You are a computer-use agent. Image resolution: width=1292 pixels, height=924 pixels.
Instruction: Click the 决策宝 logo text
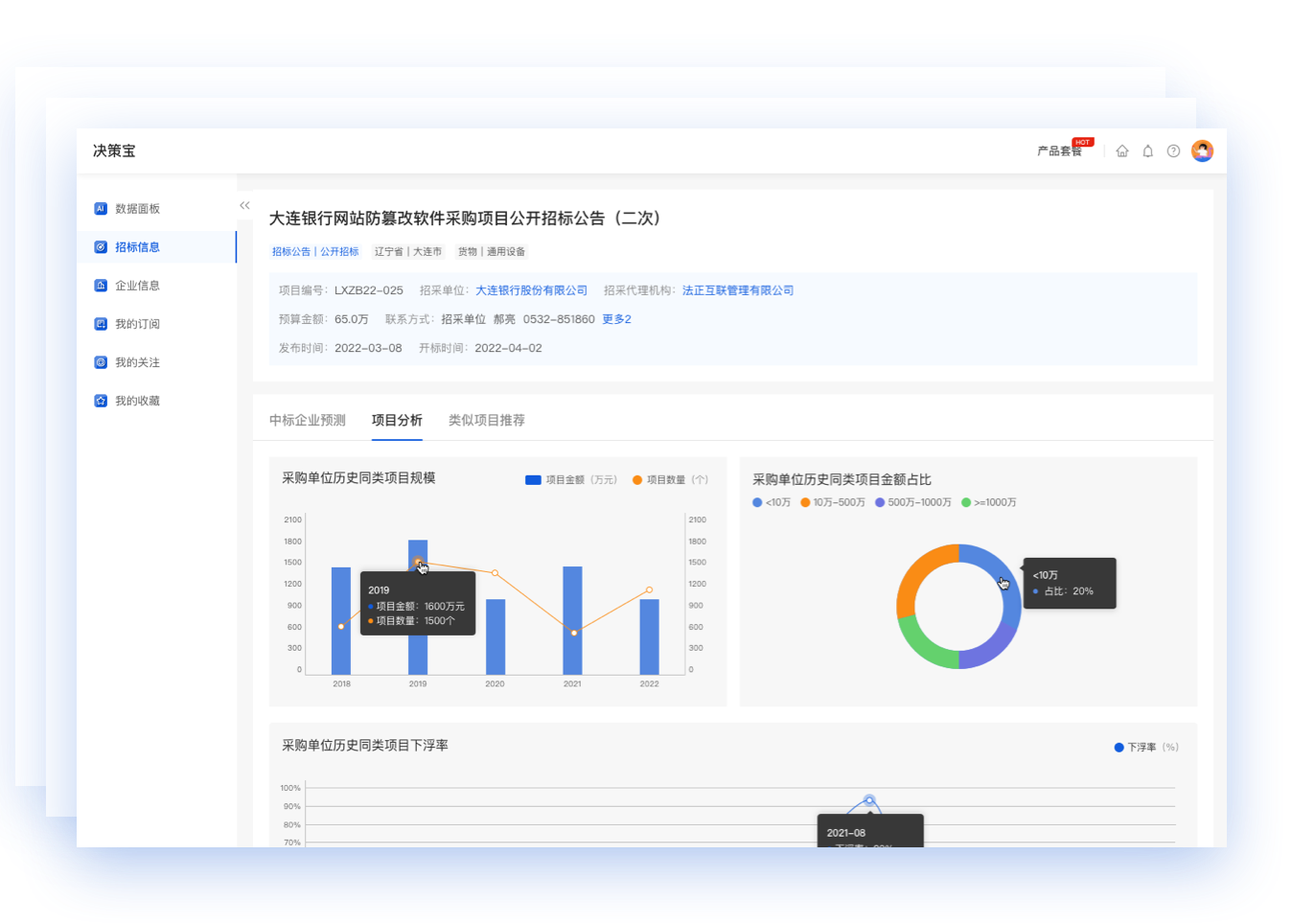point(114,150)
